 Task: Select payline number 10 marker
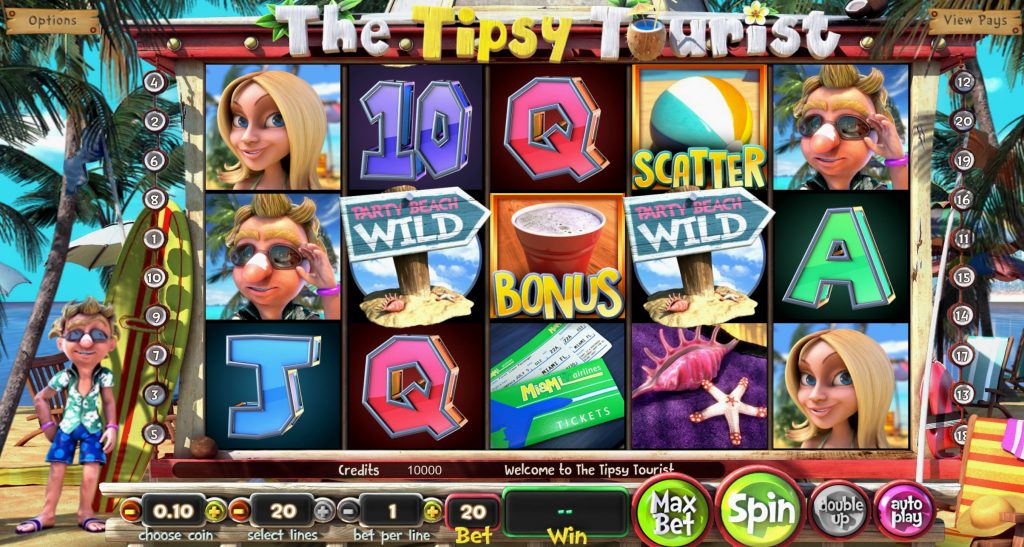pos(155,277)
